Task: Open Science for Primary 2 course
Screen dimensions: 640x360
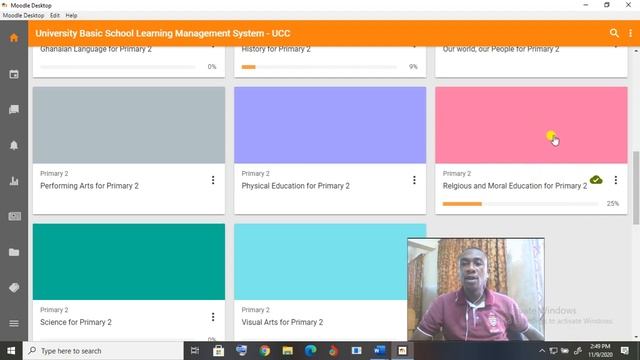Action: [76, 322]
